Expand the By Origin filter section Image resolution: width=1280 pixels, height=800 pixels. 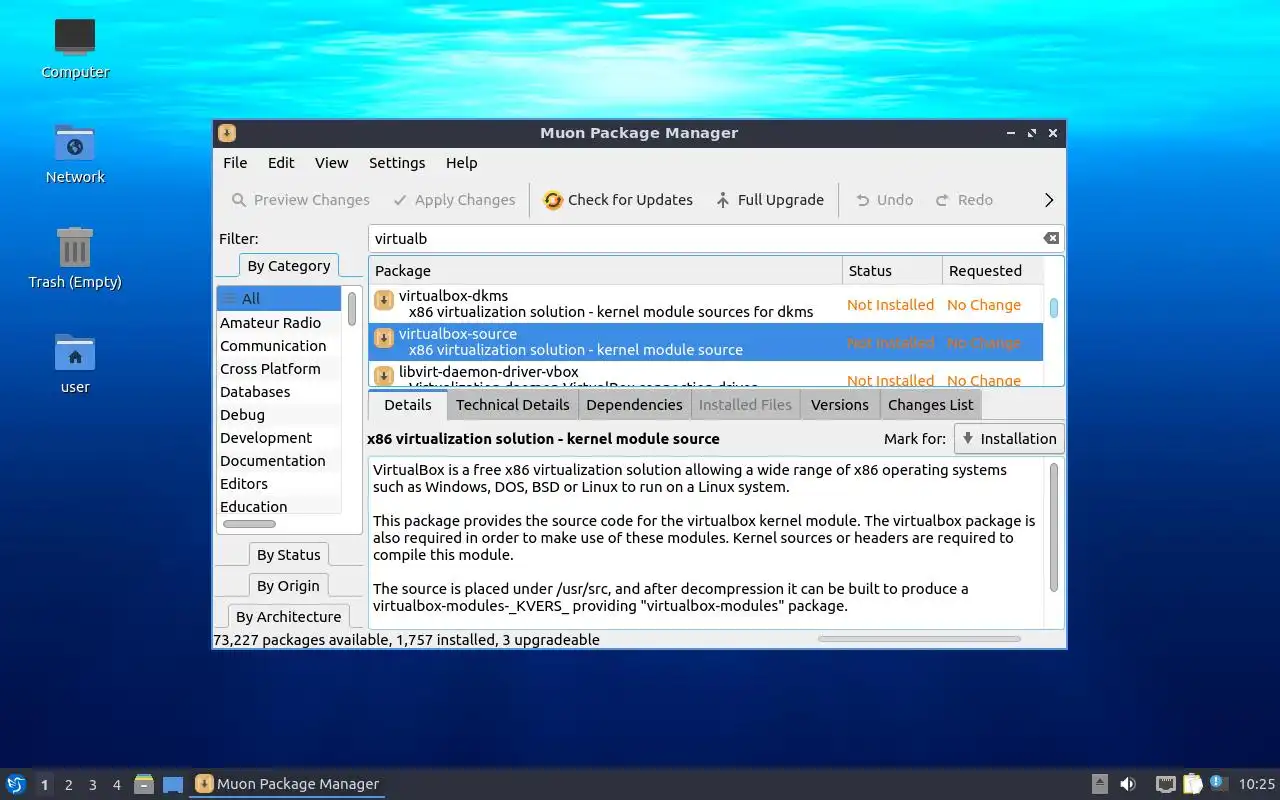288,586
